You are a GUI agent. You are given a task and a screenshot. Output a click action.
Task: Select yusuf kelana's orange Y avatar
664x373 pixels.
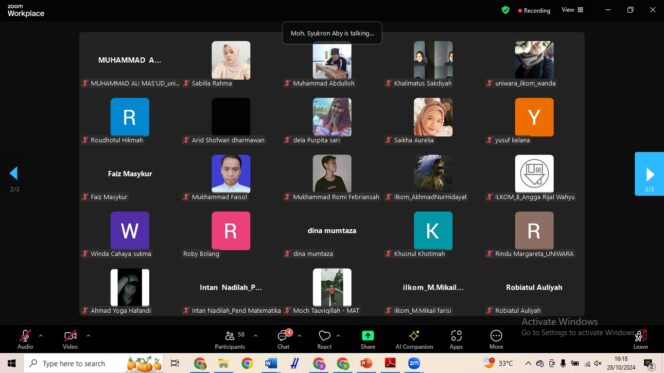(x=534, y=117)
